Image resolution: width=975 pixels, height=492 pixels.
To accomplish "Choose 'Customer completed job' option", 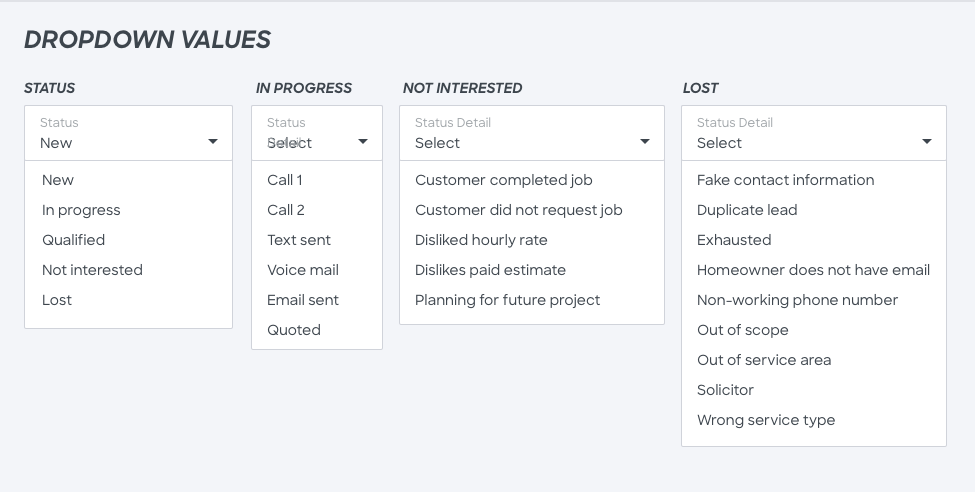I will (x=504, y=180).
